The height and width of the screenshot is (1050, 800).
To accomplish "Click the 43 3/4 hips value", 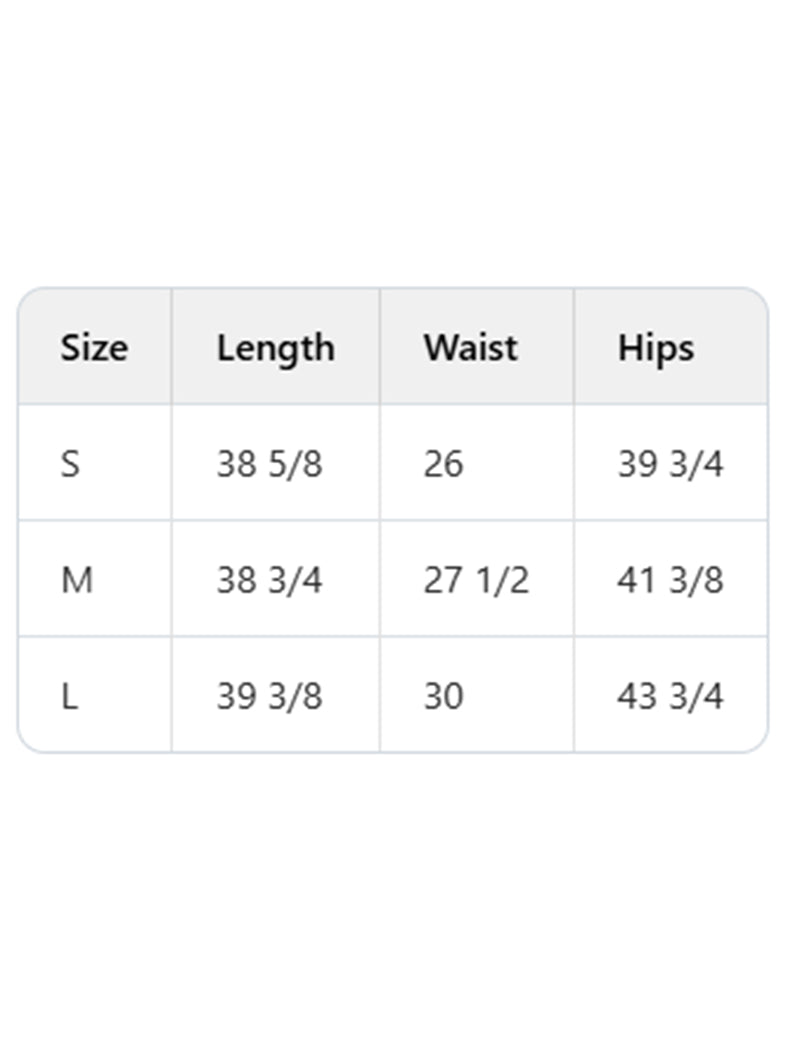I will click(670, 696).
